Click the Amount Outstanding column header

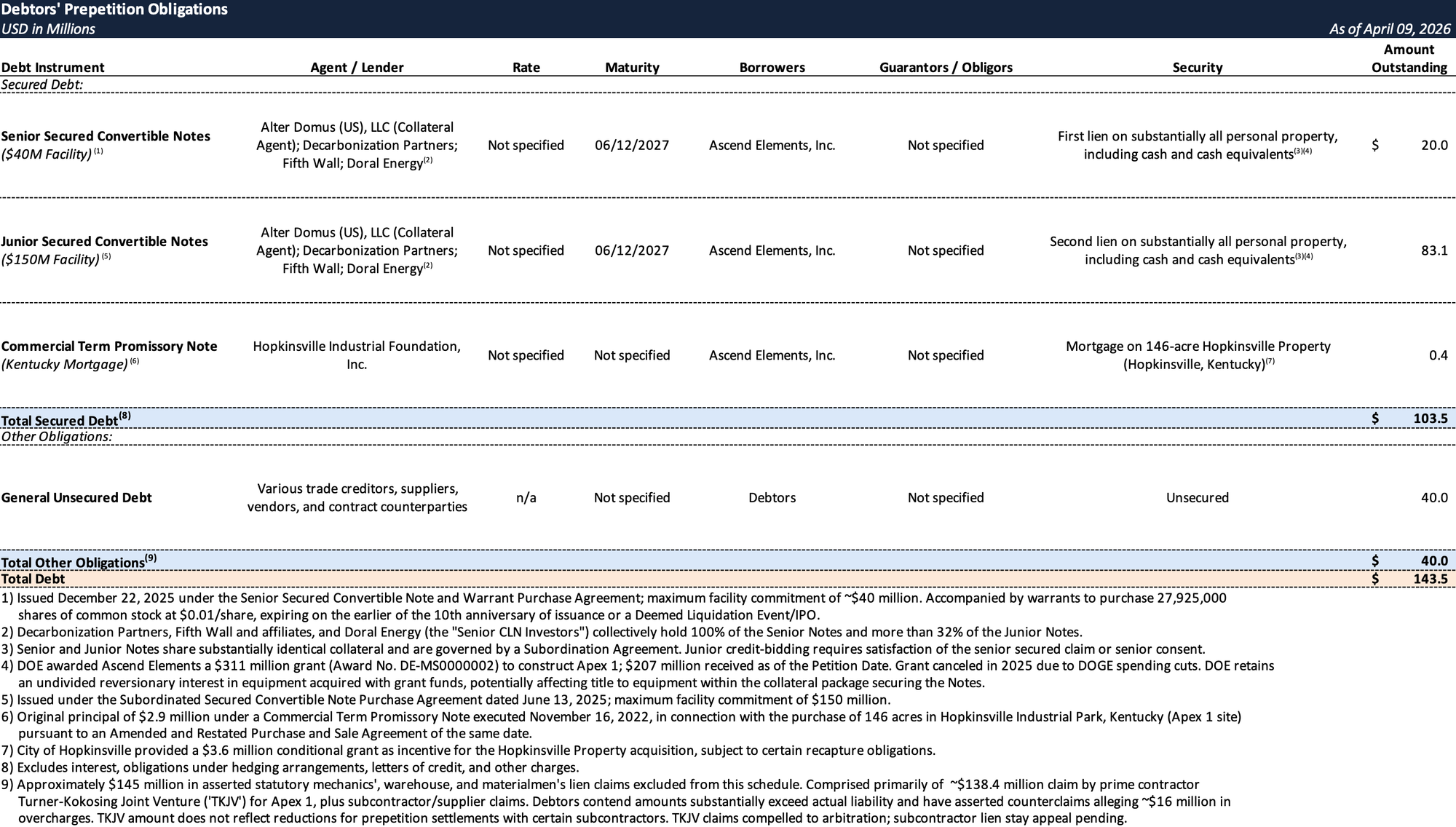tap(1409, 58)
